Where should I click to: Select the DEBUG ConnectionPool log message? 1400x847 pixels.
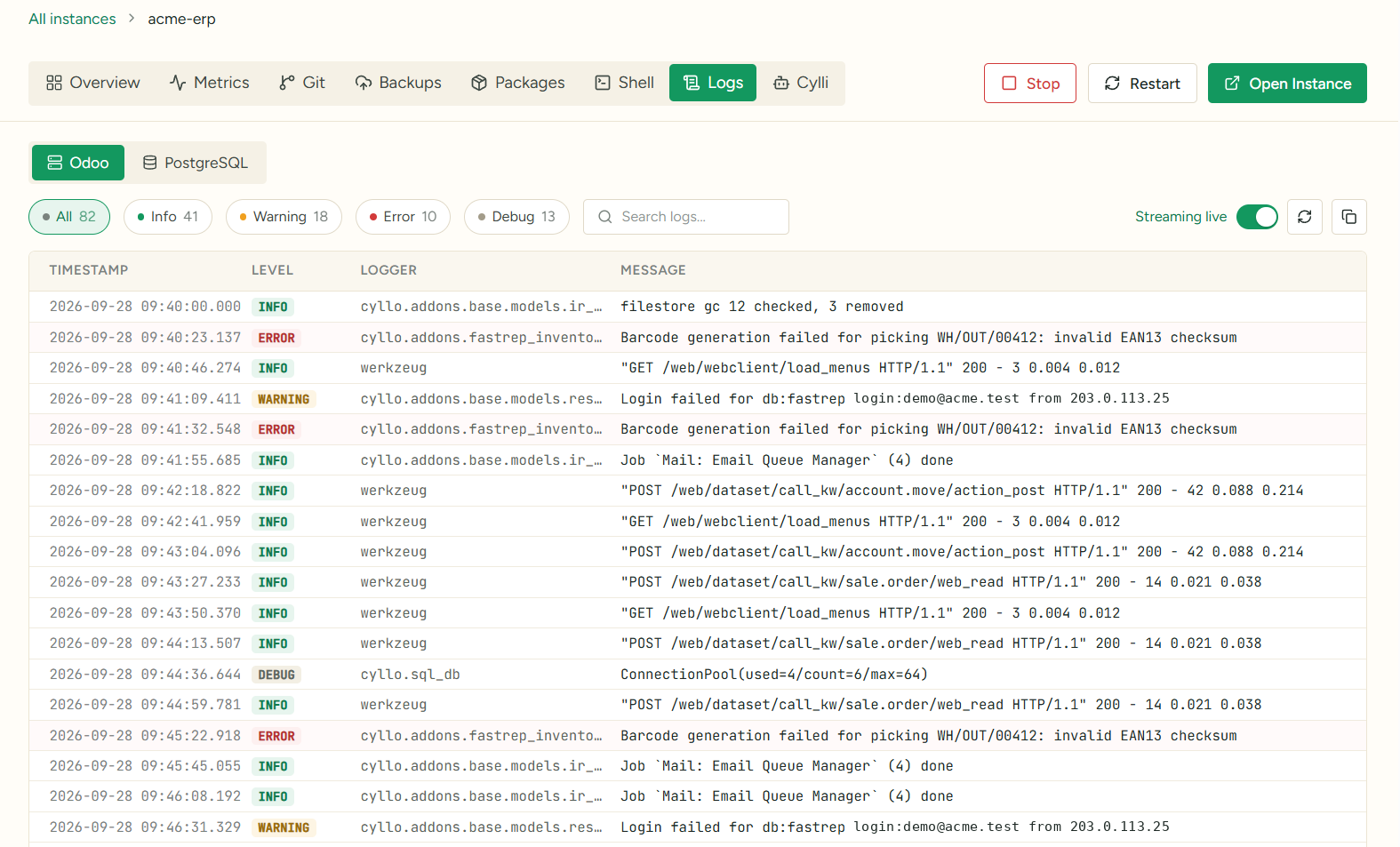(x=774, y=675)
